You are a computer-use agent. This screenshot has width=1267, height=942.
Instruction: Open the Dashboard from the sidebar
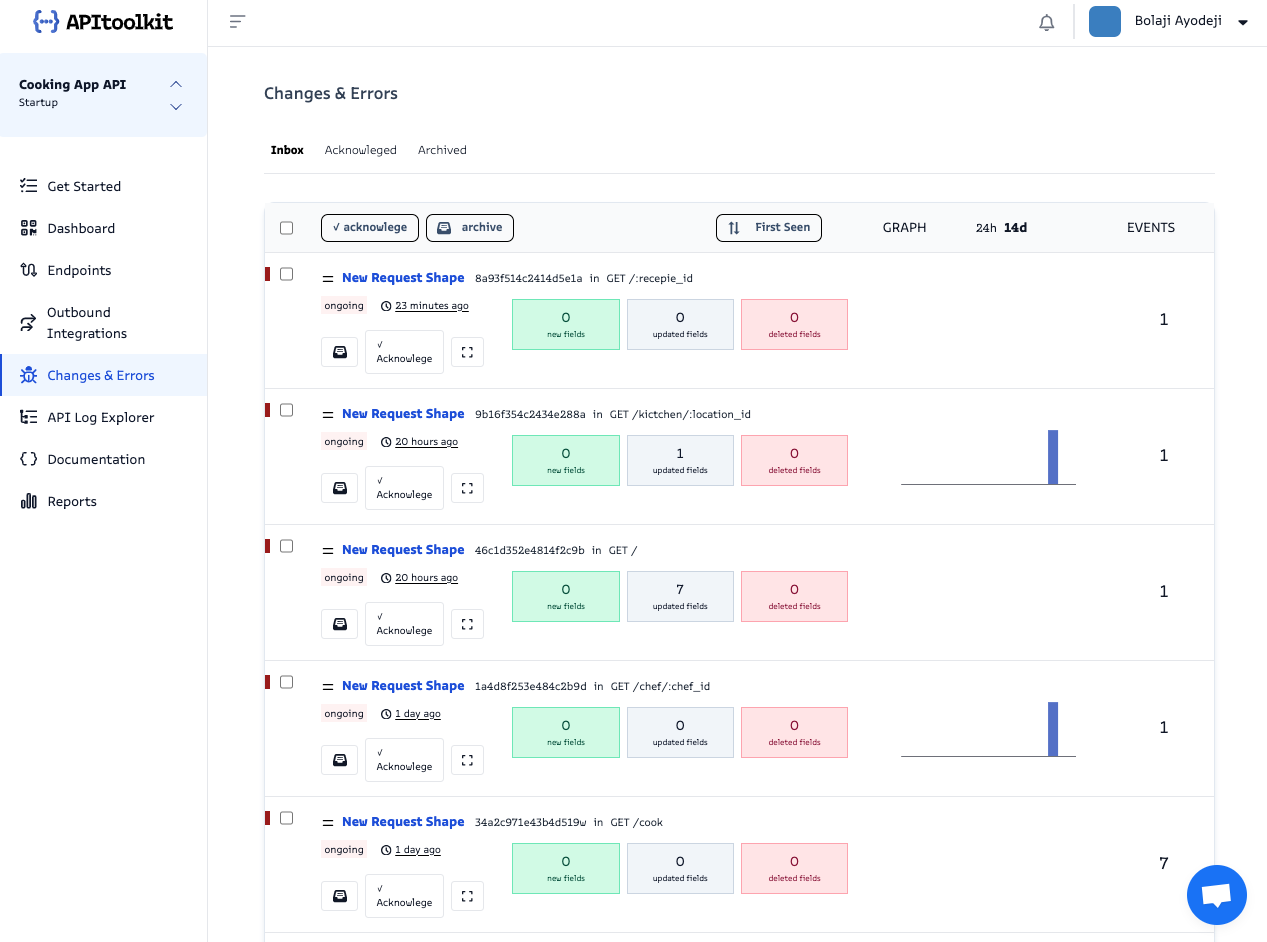(x=80, y=228)
